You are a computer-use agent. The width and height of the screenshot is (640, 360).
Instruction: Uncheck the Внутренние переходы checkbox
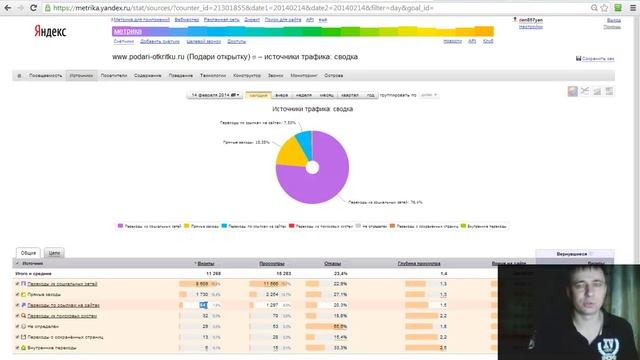coord(17,348)
